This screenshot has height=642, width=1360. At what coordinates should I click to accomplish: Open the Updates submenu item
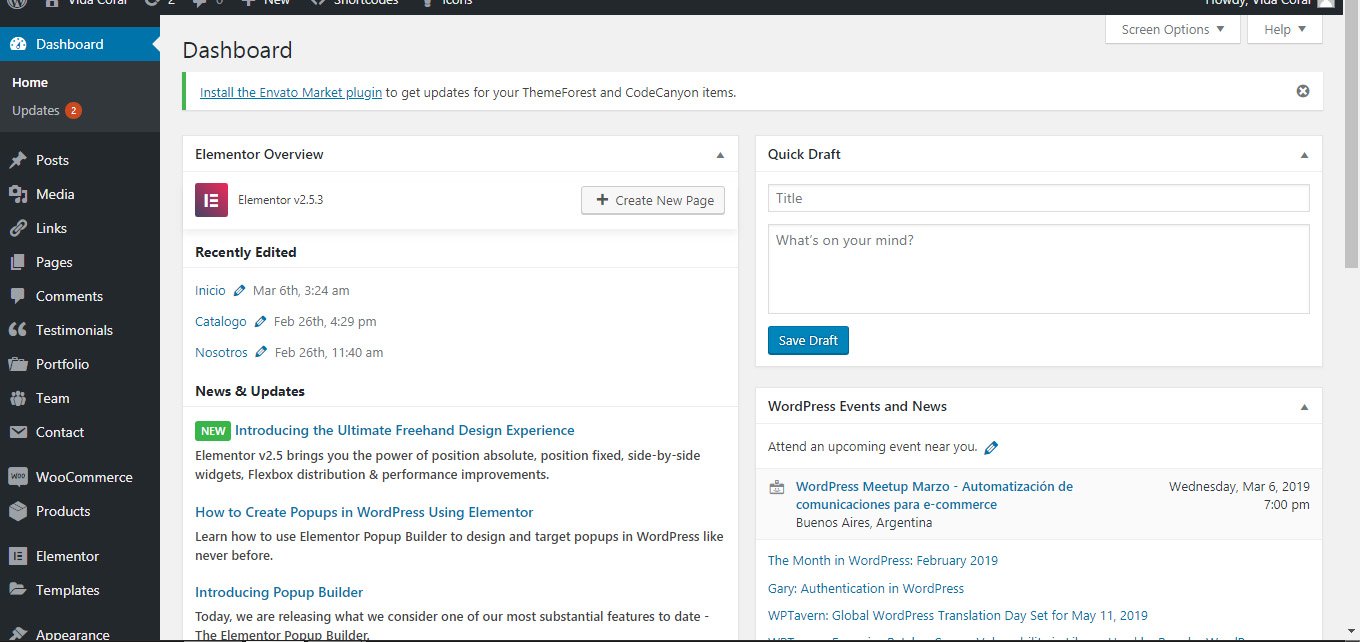tap(46, 111)
